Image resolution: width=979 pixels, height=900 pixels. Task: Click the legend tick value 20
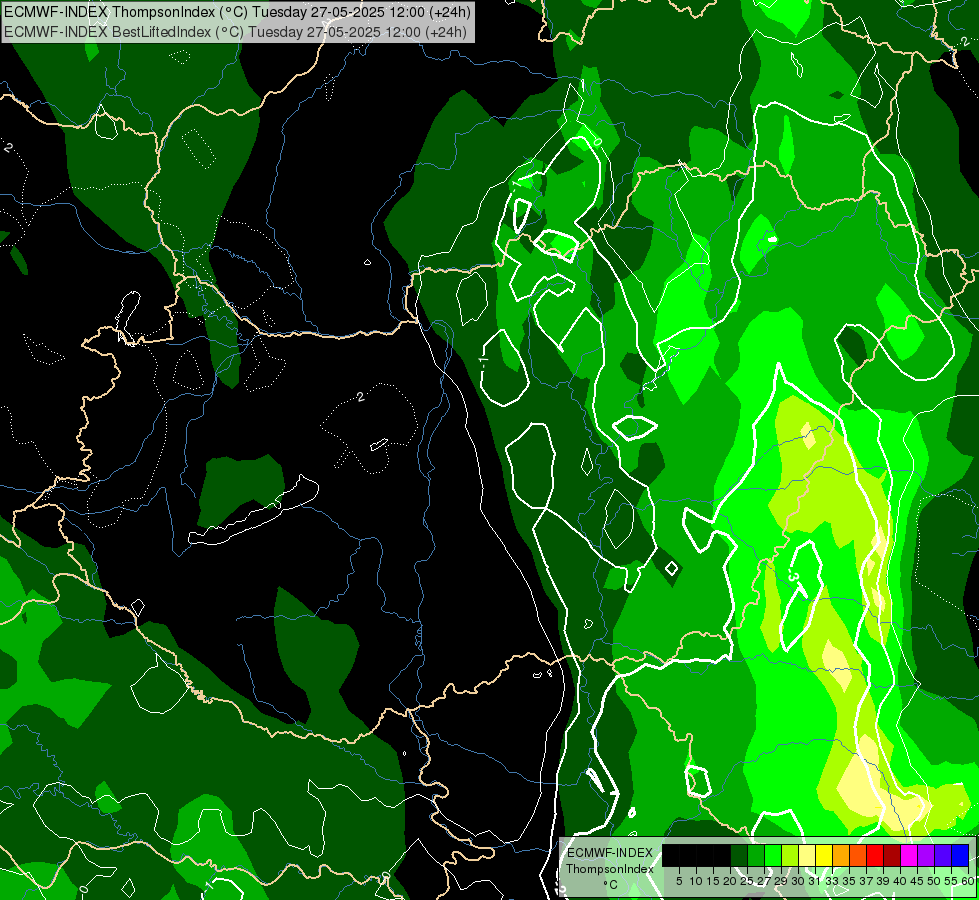point(731,881)
